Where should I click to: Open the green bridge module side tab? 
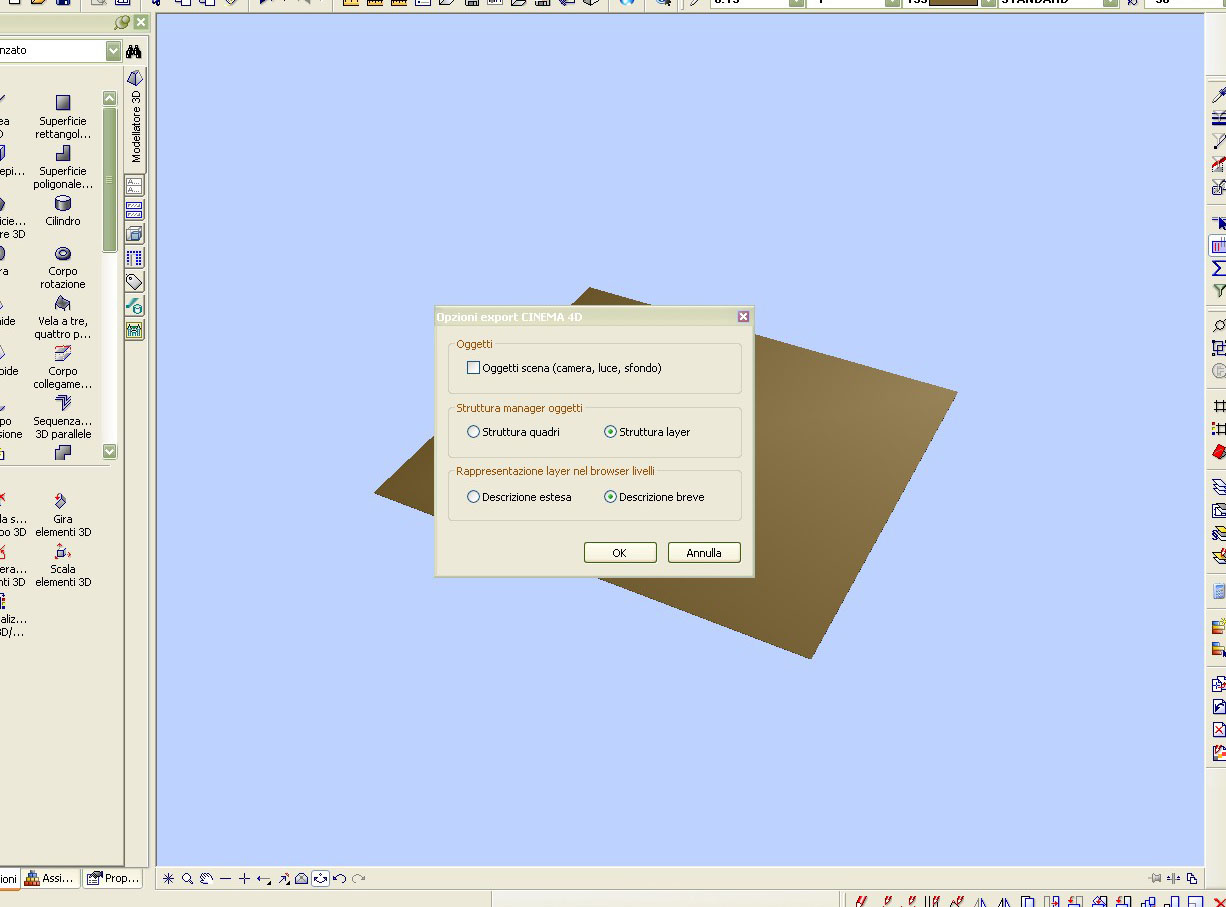coord(134,330)
